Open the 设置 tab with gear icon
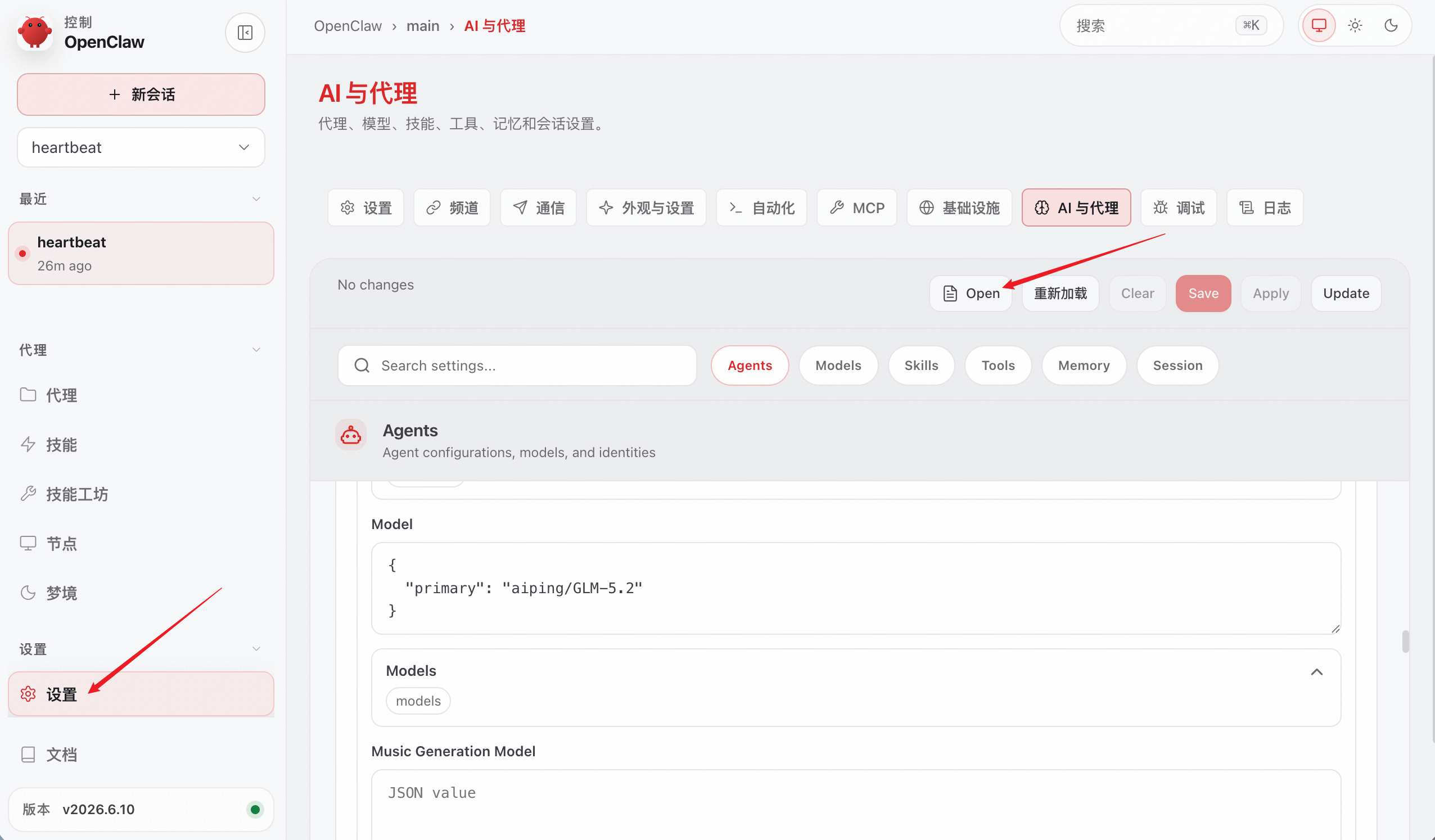 click(x=365, y=207)
